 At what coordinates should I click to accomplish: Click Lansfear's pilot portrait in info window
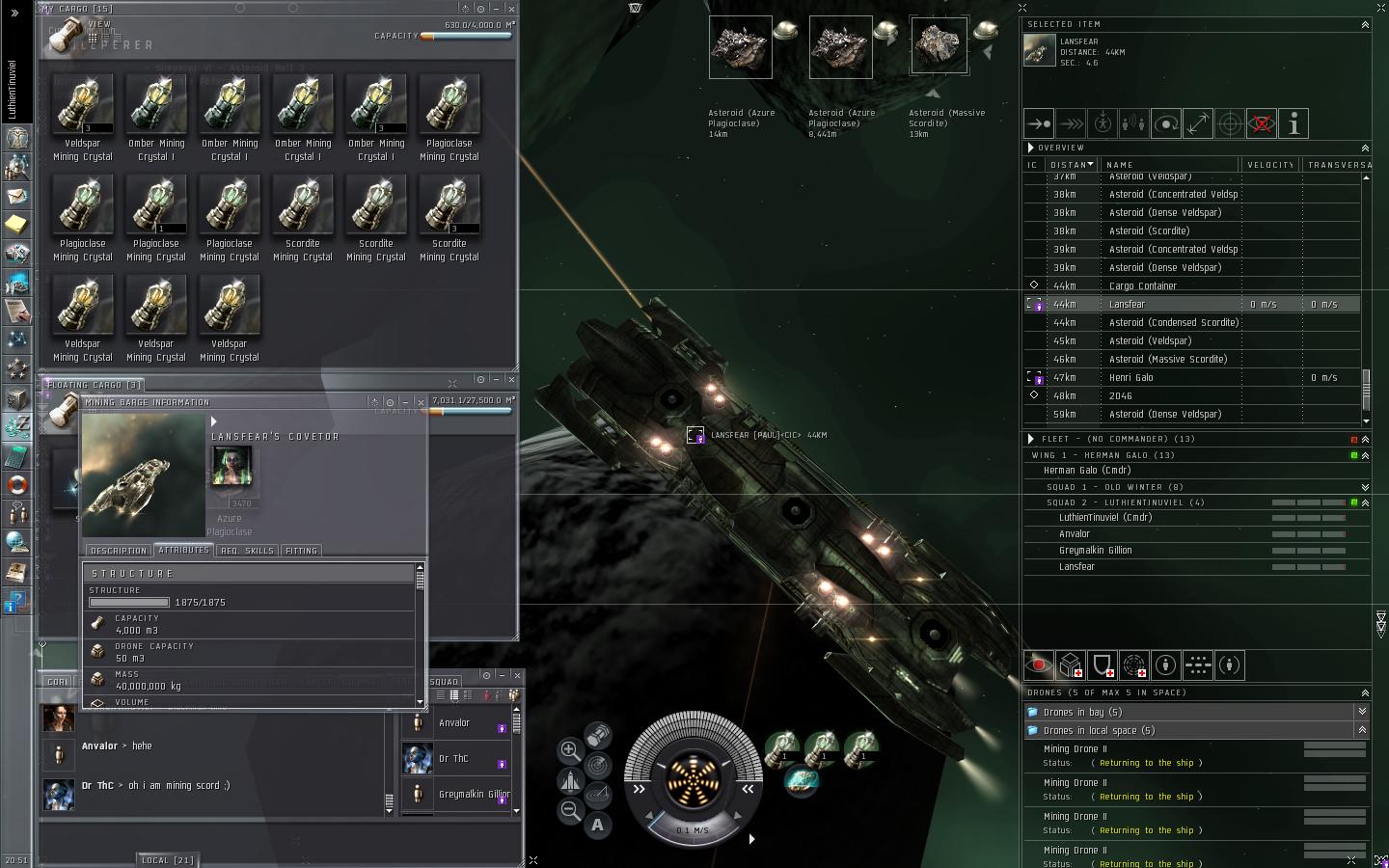pyautogui.click(x=231, y=467)
